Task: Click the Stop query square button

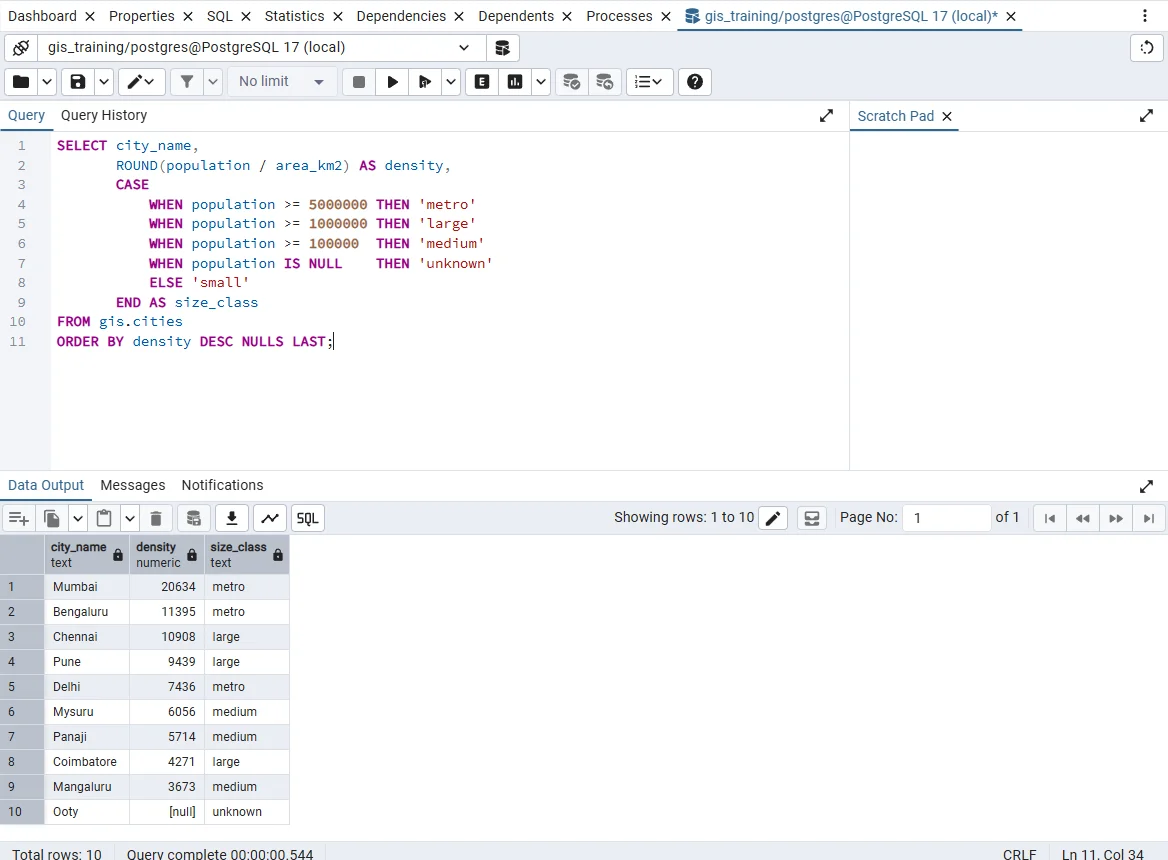Action: coord(359,82)
